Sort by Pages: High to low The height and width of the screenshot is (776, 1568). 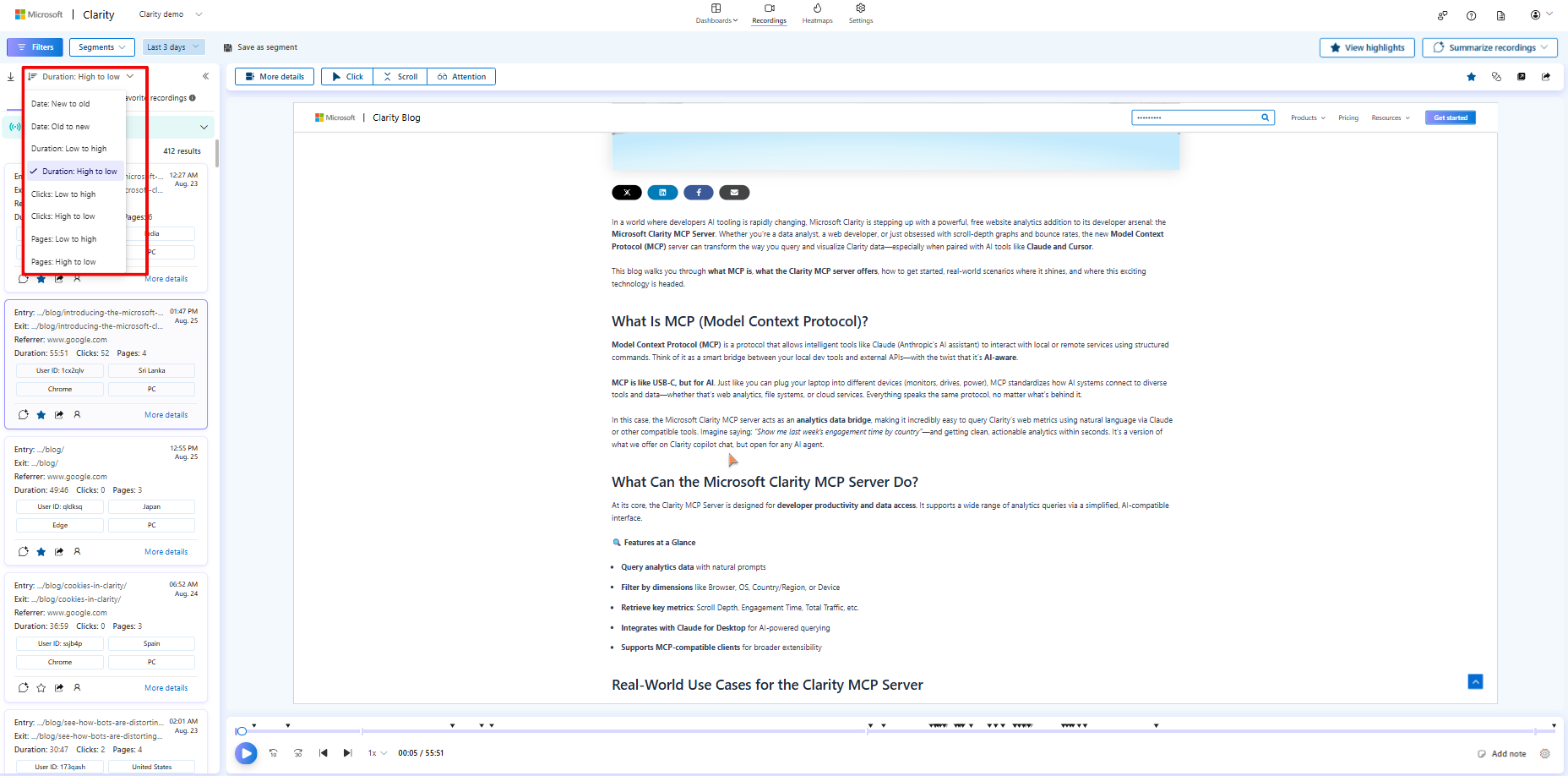tap(76, 262)
